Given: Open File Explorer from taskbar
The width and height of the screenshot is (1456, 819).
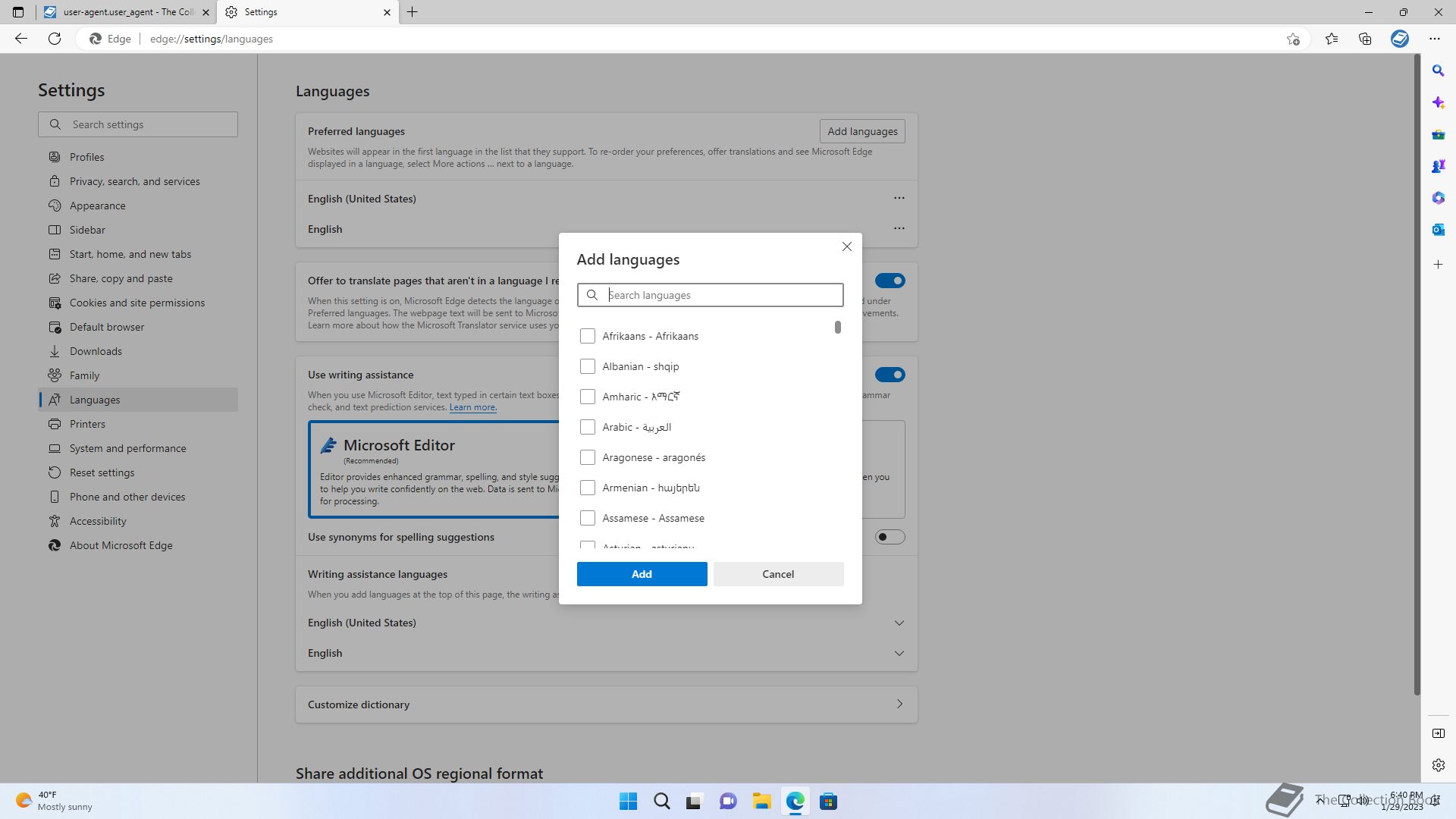Looking at the screenshot, I should point(761,802).
